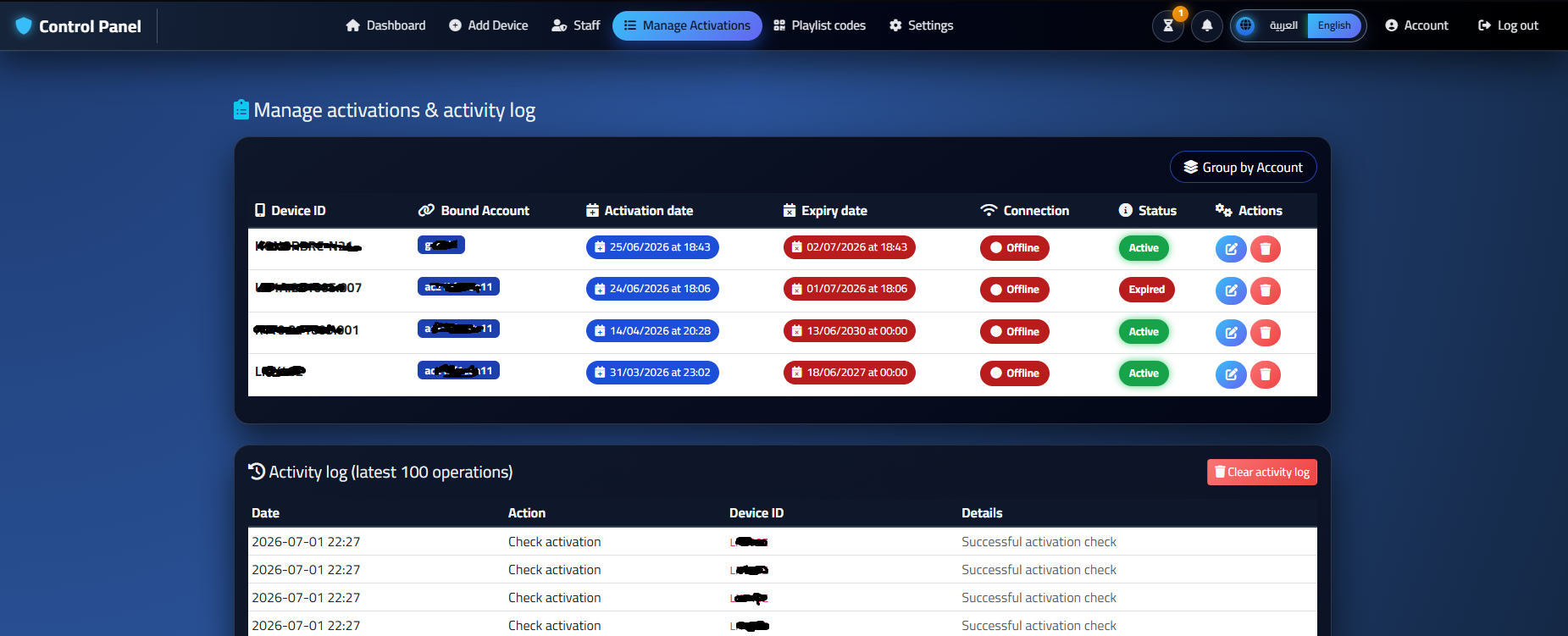Click Offline badge in 14/04/2026 row
The height and width of the screenshot is (636, 1568).
coord(1015,332)
